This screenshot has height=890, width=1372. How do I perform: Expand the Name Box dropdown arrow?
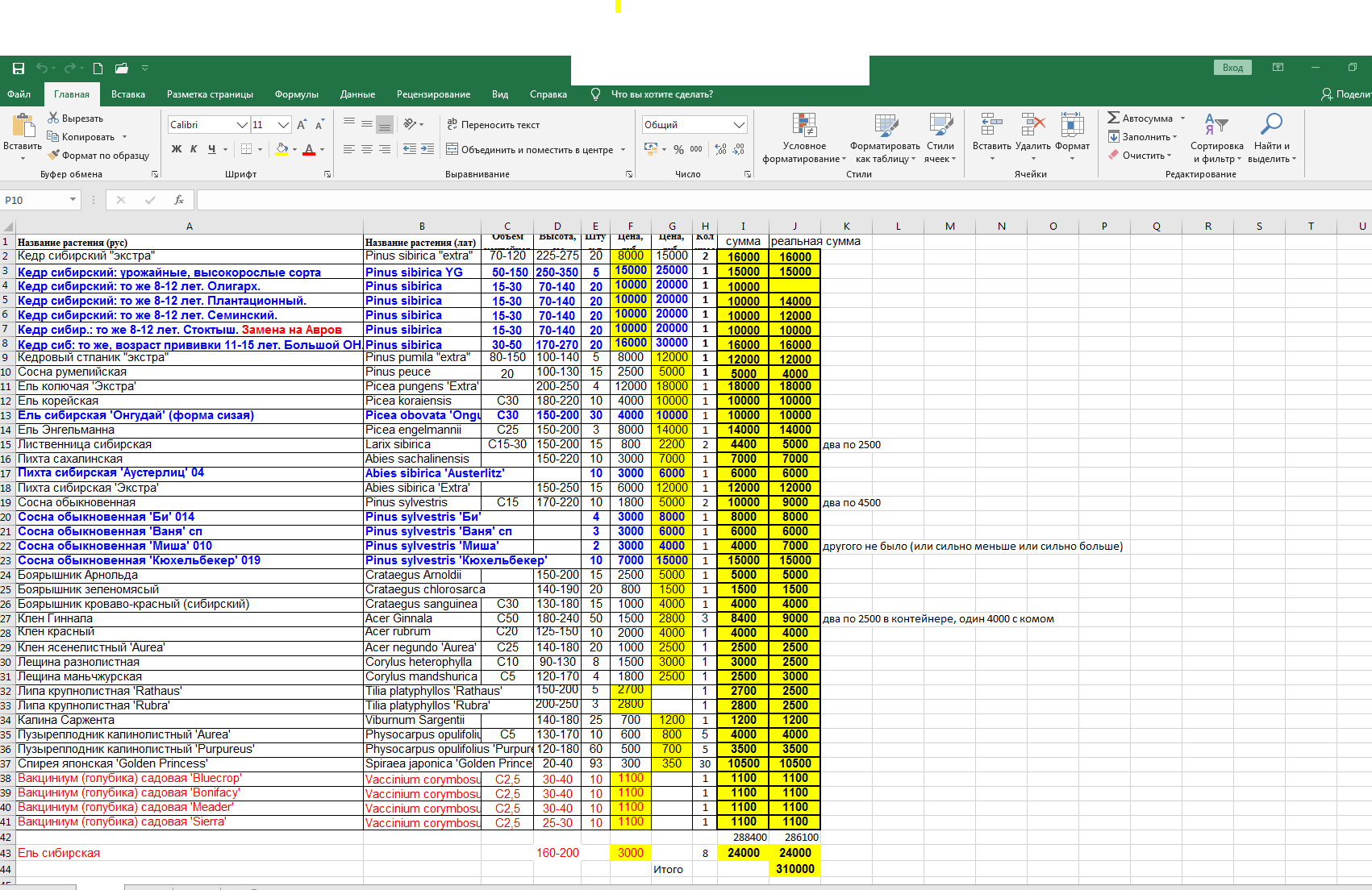click(73, 200)
